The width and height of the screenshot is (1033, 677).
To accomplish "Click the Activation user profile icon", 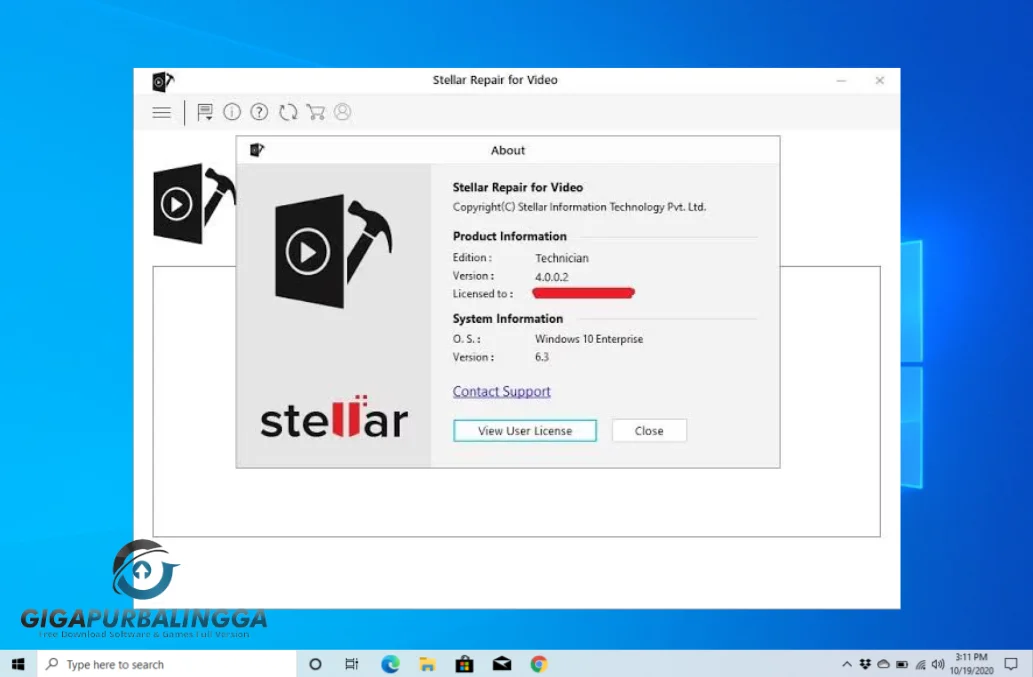I will tap(343, 112).
